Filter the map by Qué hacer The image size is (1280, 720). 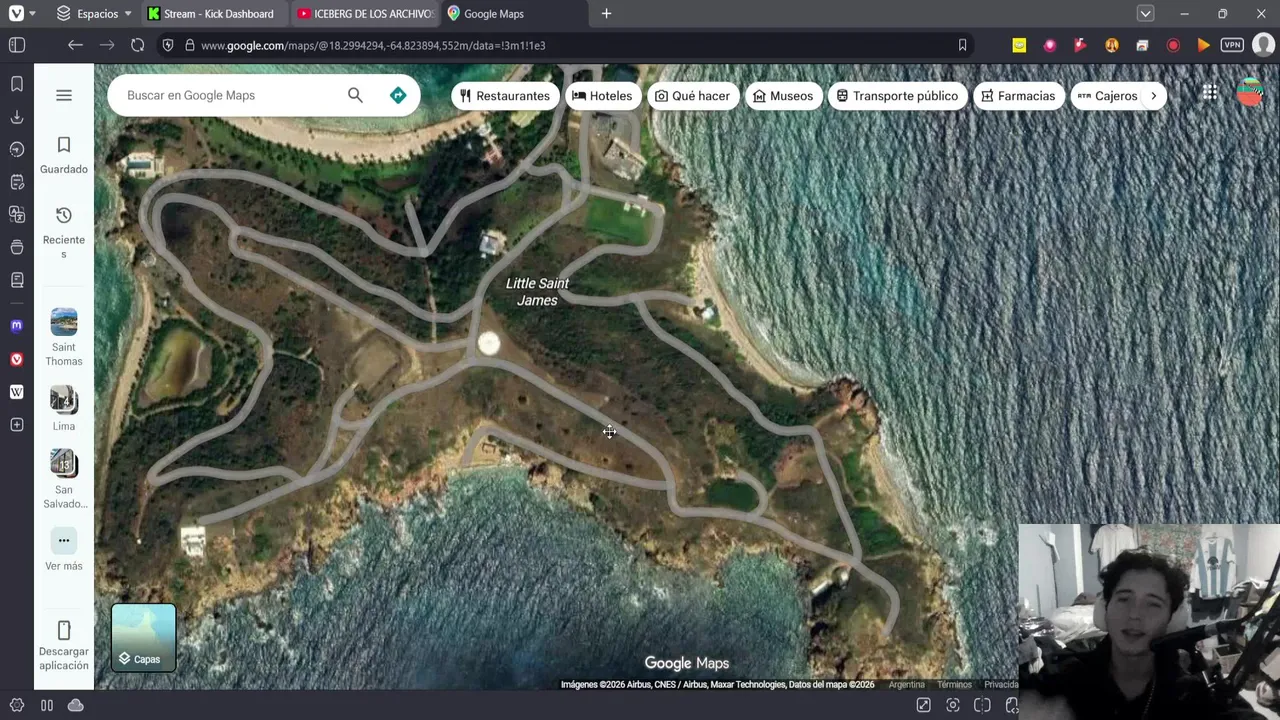pyautogui.click(x=692, y=96)
